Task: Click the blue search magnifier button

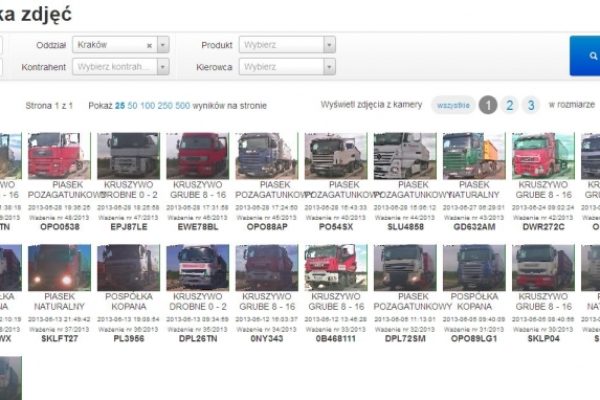Action: (585, 56)
